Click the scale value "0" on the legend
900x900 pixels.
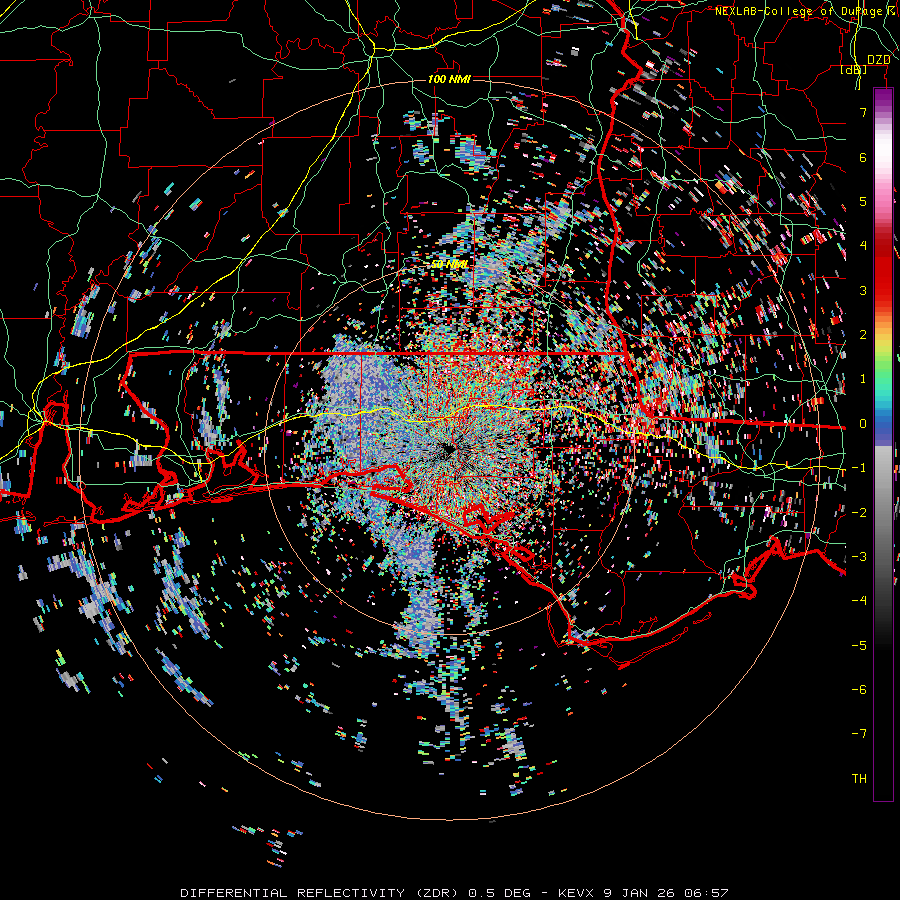(863, 424)
